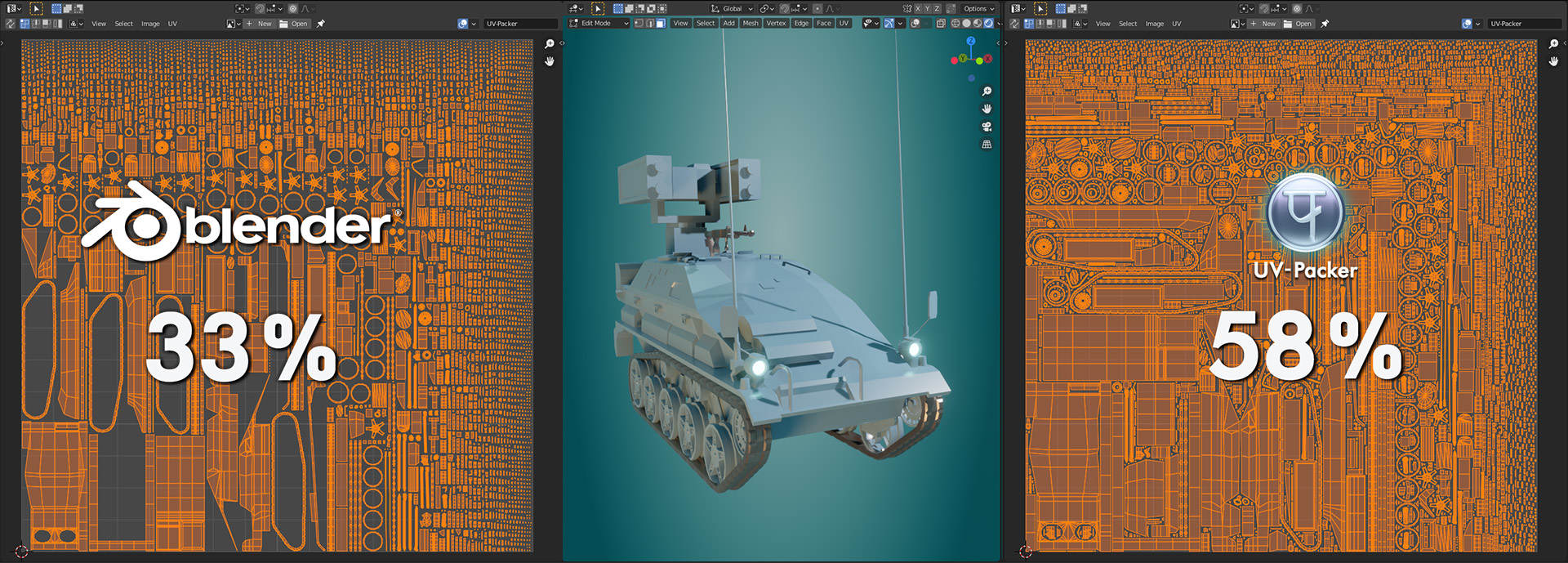
Task: Switch to rendered shading
Action: (988, 23)
